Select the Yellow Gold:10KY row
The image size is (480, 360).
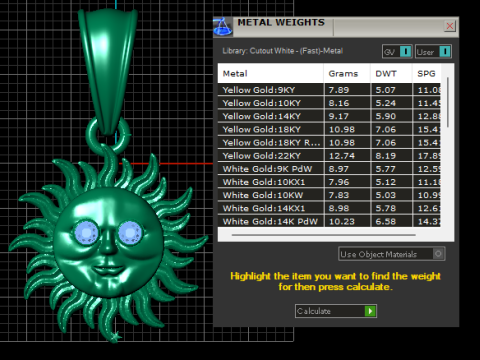(329, 103)
